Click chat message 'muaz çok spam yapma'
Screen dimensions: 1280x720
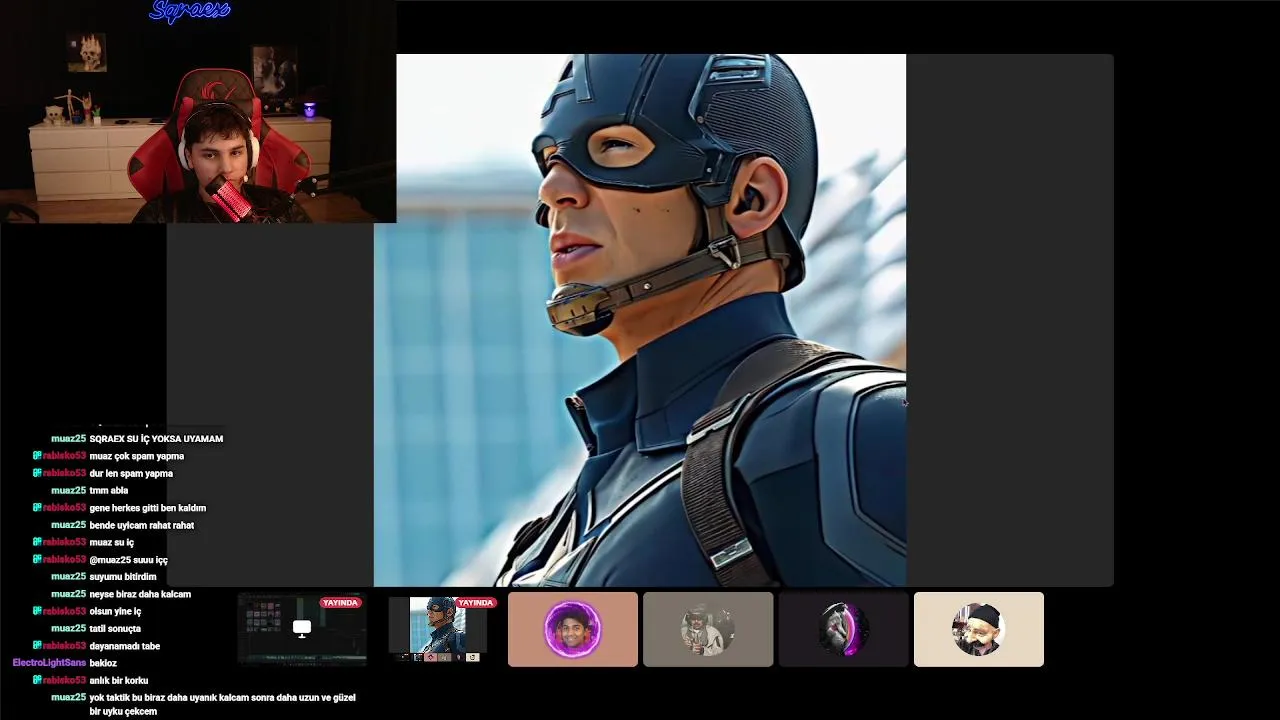tap(137, 456)
